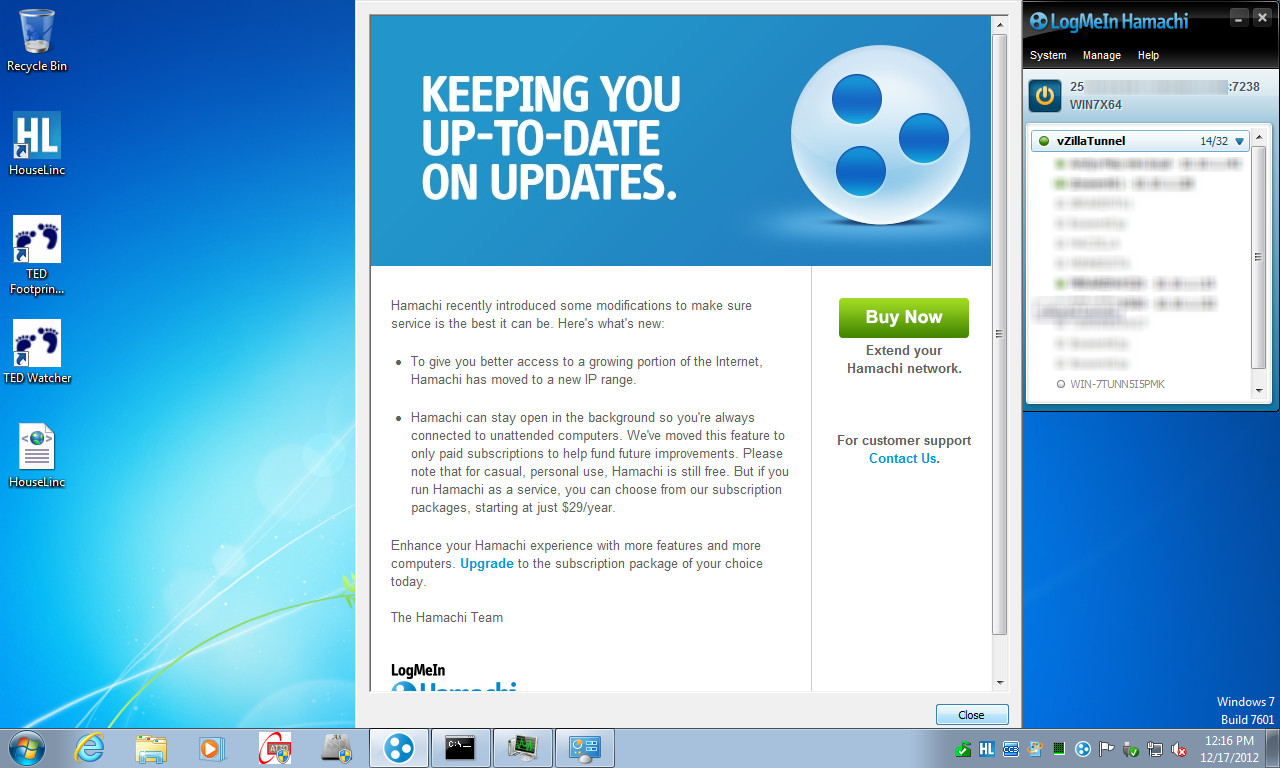Click the Hamachi tray icon

[1083, 748]
